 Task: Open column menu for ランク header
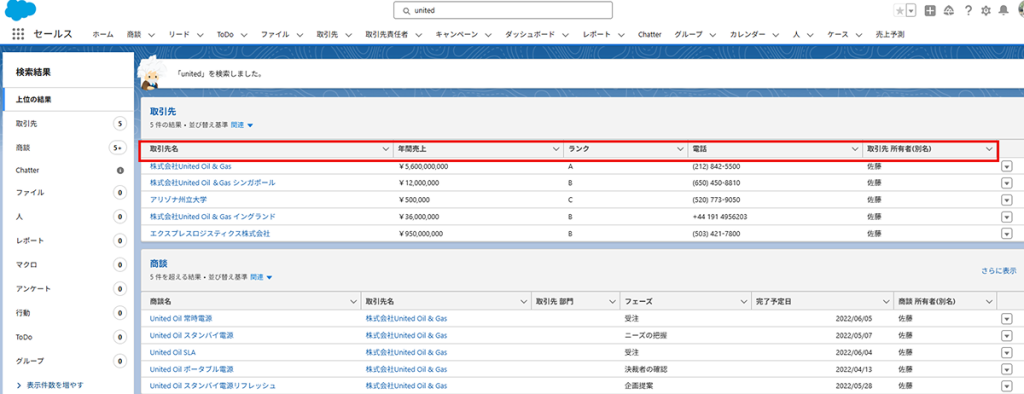tap(680, 150)
